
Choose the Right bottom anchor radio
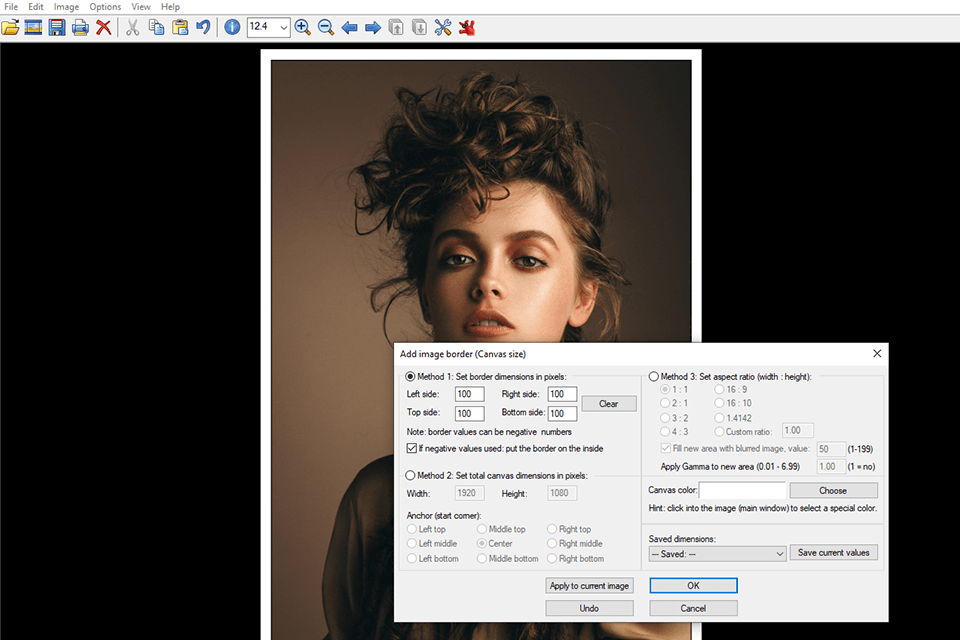coord(552,559)
